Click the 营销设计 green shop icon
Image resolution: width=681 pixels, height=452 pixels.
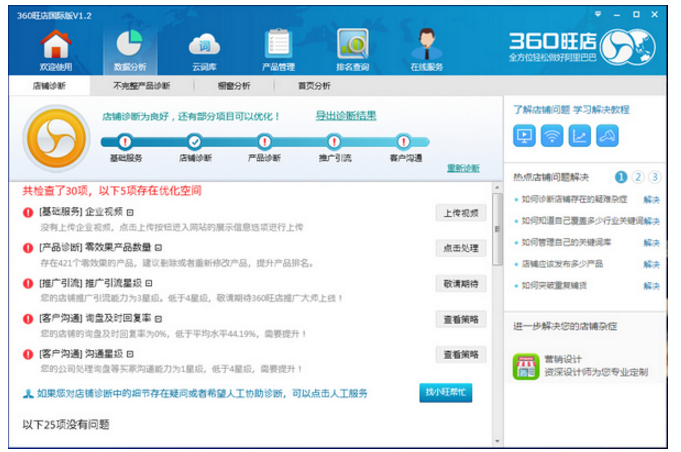point(526,366)
